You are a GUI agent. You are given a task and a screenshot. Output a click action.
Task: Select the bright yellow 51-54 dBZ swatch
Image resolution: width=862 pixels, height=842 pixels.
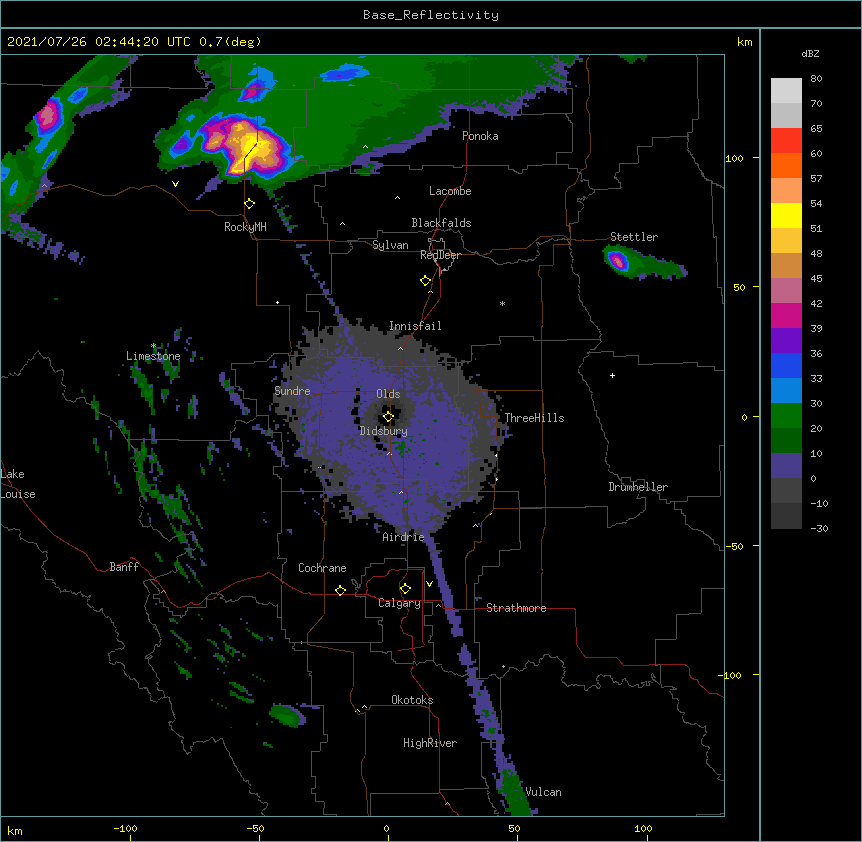click(786, 215)
